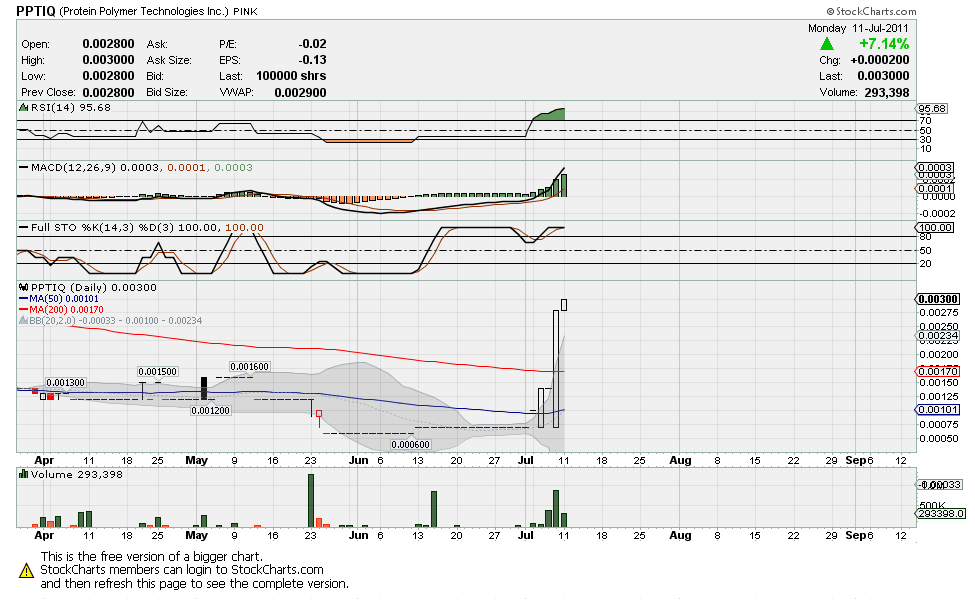Click the 0.001200 price annotation

pos(210,411)
